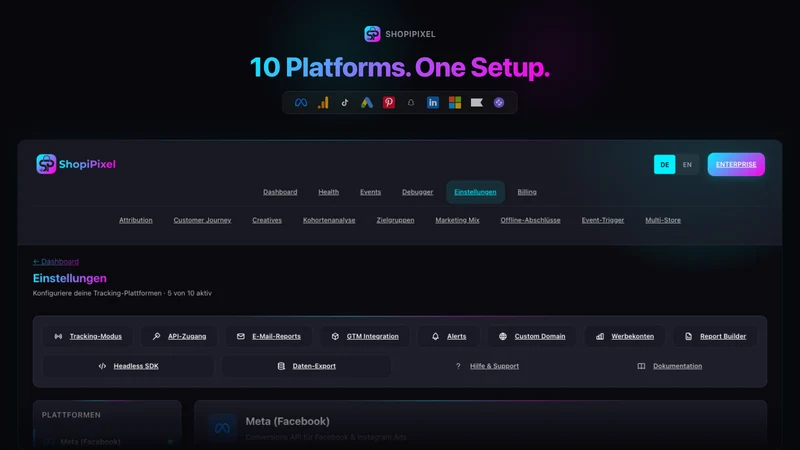Click the API-Zugang key icon
800x450 pixels.
(157, 336)
